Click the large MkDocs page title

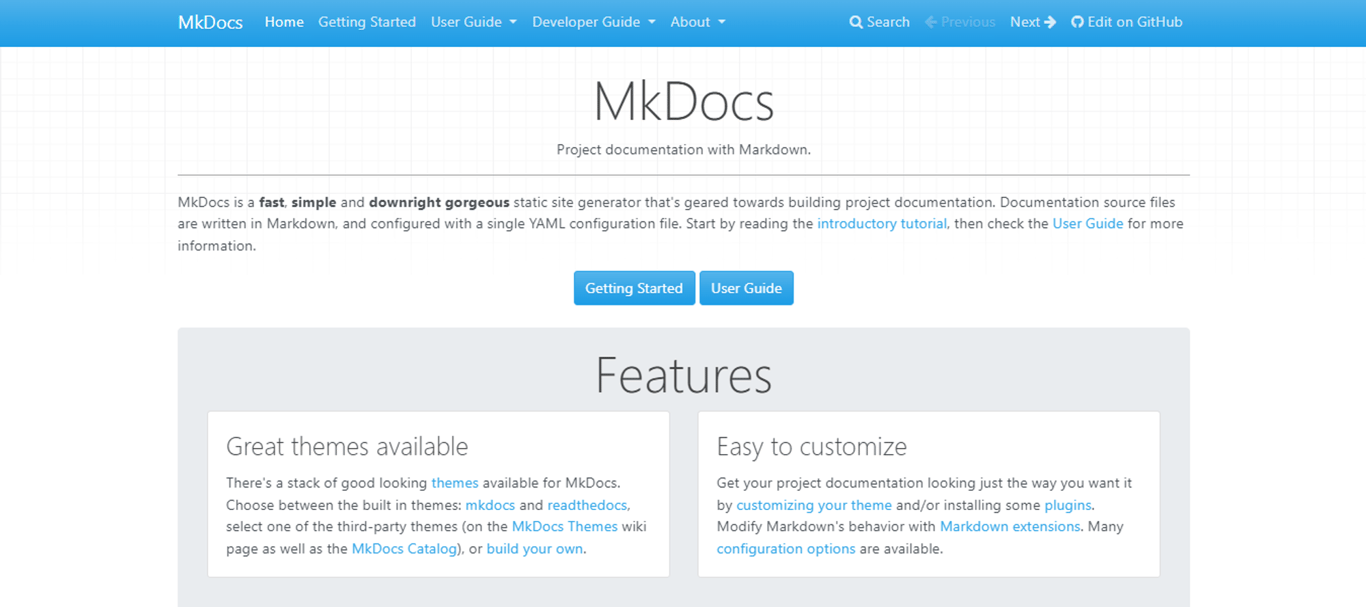[x=684, y=102]
